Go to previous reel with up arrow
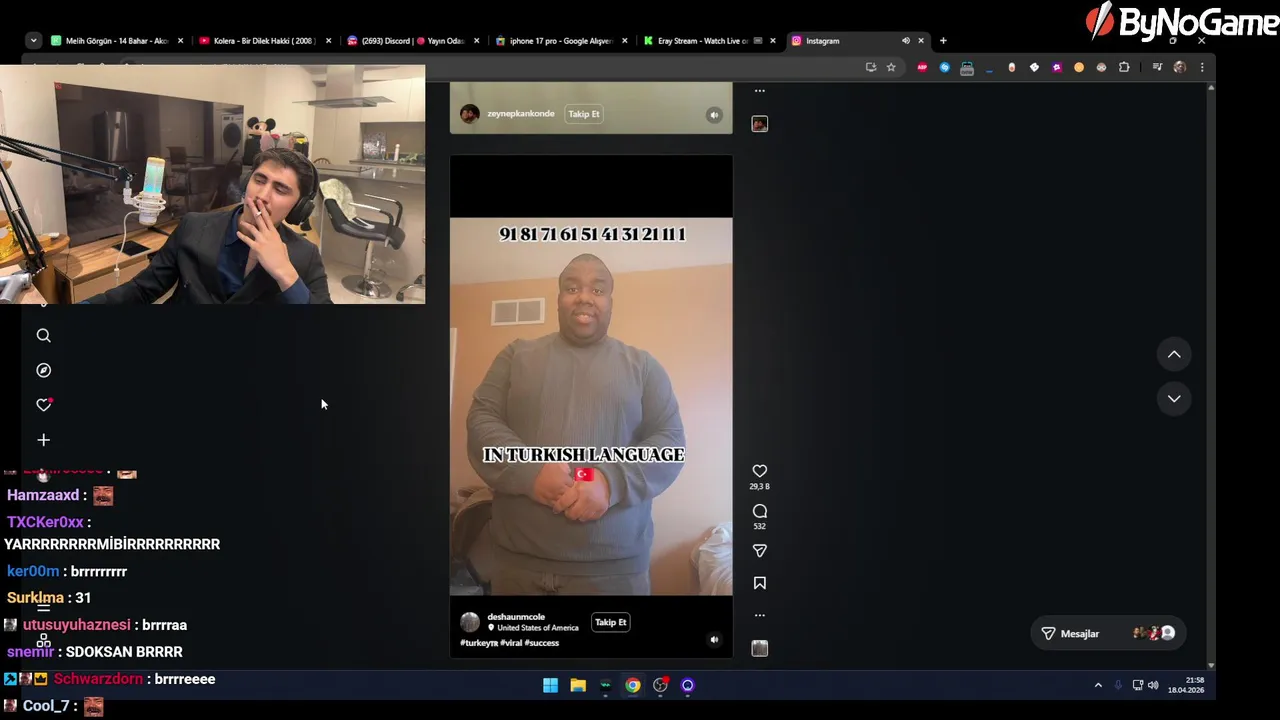1280x720 pixels. [1174, 354]
